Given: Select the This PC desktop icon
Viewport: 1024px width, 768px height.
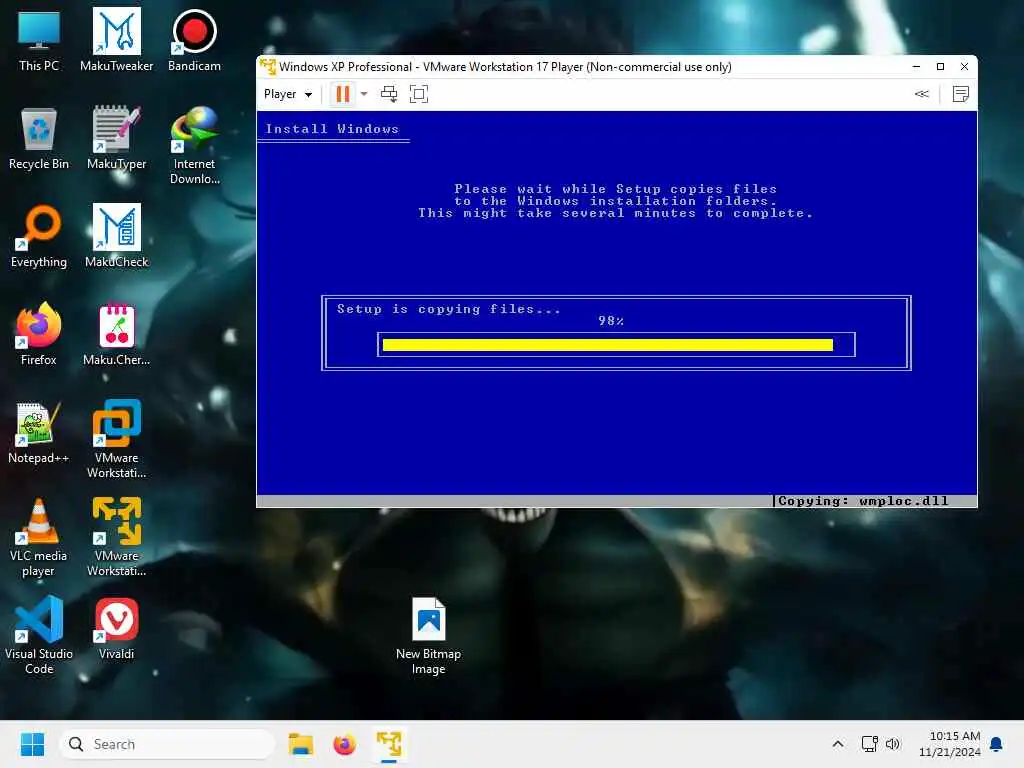Looking at the screenshot, I should (x=39, y=40).
